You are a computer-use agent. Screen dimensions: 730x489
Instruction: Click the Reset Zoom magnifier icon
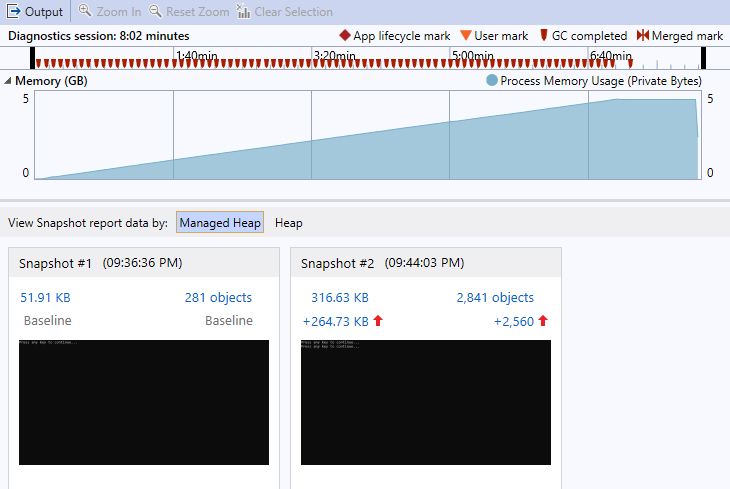point(155,11)
